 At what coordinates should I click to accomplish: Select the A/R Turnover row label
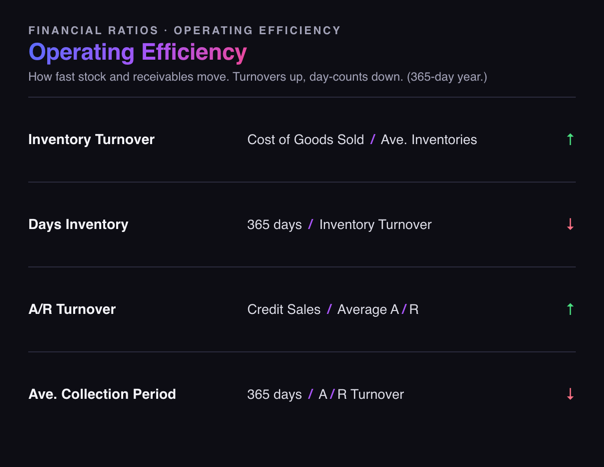[72, 309]
